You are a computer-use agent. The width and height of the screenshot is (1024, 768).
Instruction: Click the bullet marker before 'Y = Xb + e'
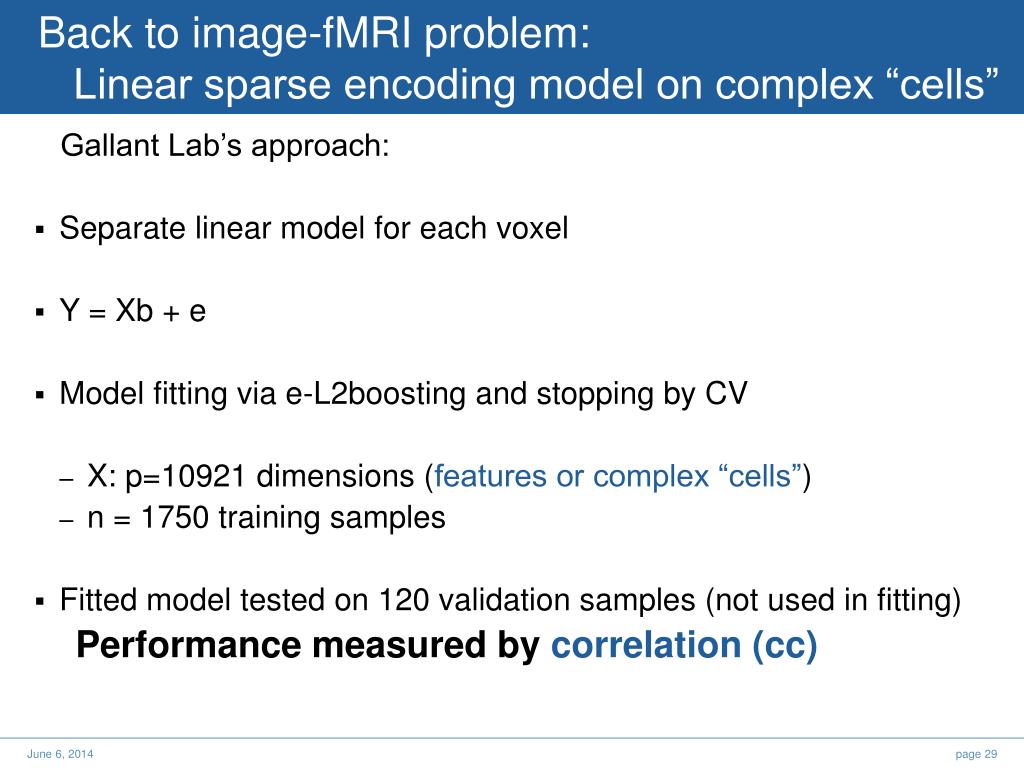point(40,312)
